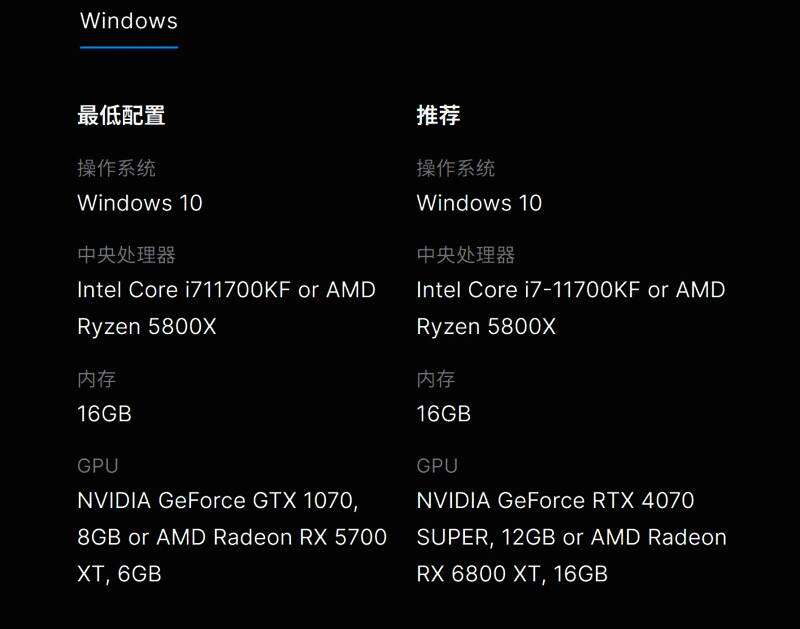
Task: Click GPU label in 推荐 column
Action: (437, 466)
